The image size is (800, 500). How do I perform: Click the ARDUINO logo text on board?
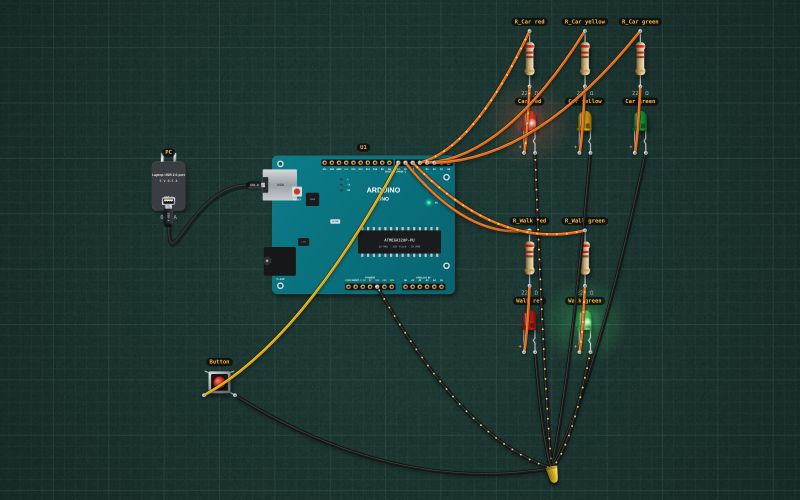(383, 190)
